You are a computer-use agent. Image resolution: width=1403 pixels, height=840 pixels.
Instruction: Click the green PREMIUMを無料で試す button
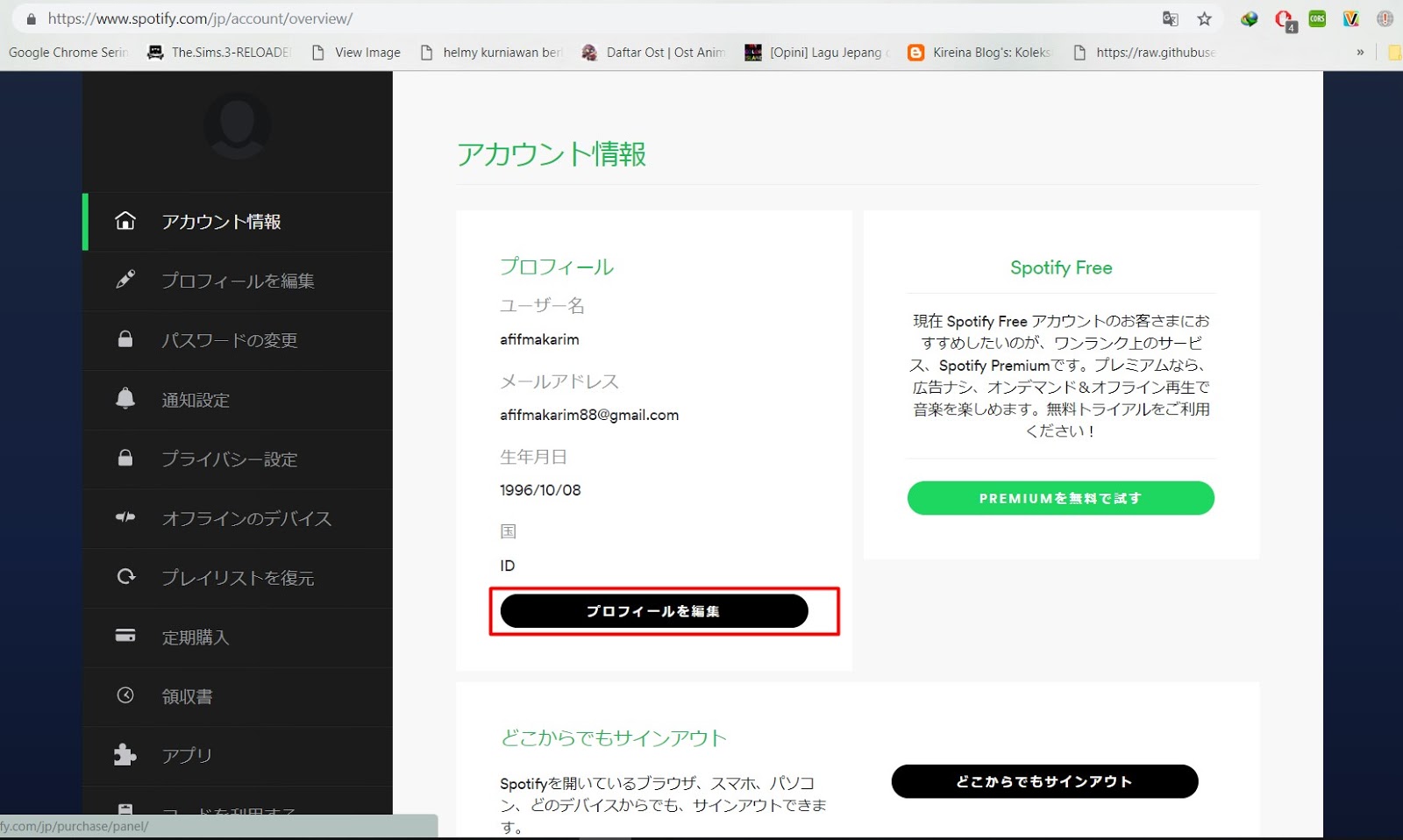tap(1061, 498)
